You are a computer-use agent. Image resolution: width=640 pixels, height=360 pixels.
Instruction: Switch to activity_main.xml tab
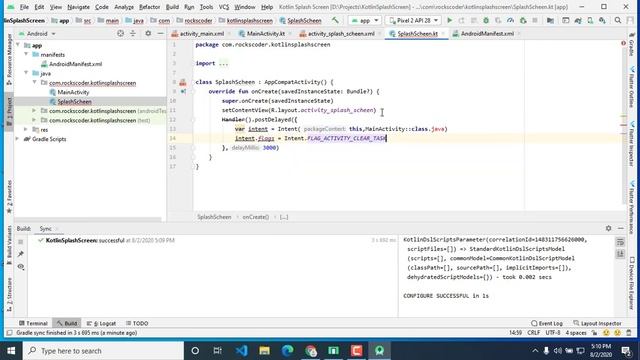202,33
